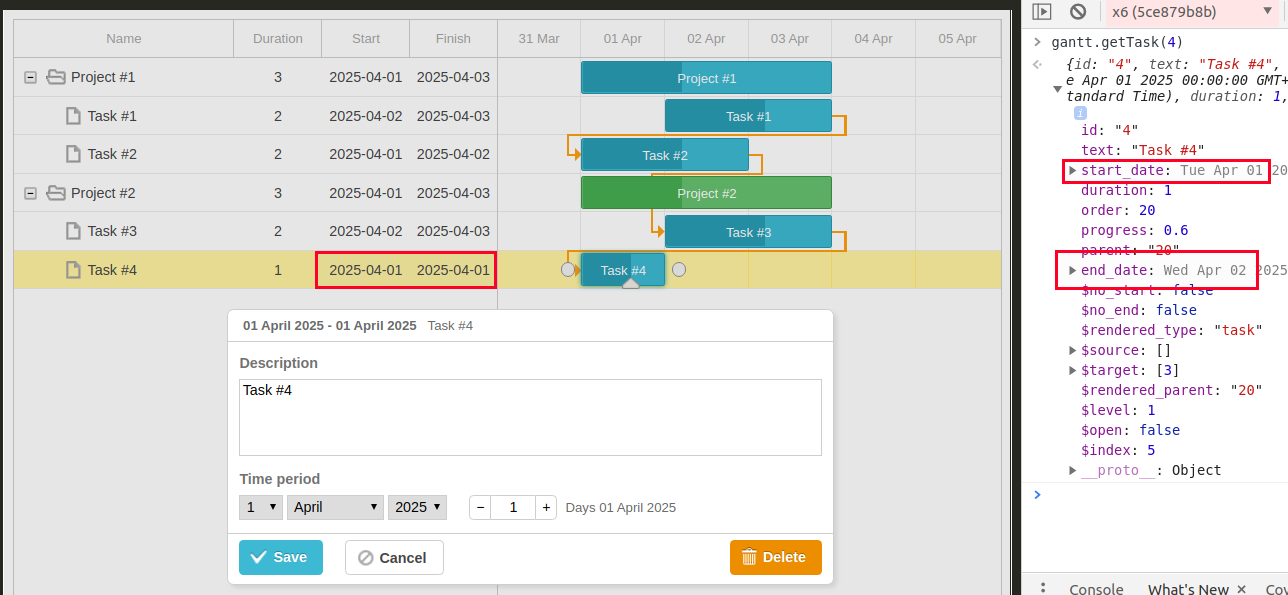Cancel editing Task #4
This screenshot has height=595, width=1288.
(394, 557)
